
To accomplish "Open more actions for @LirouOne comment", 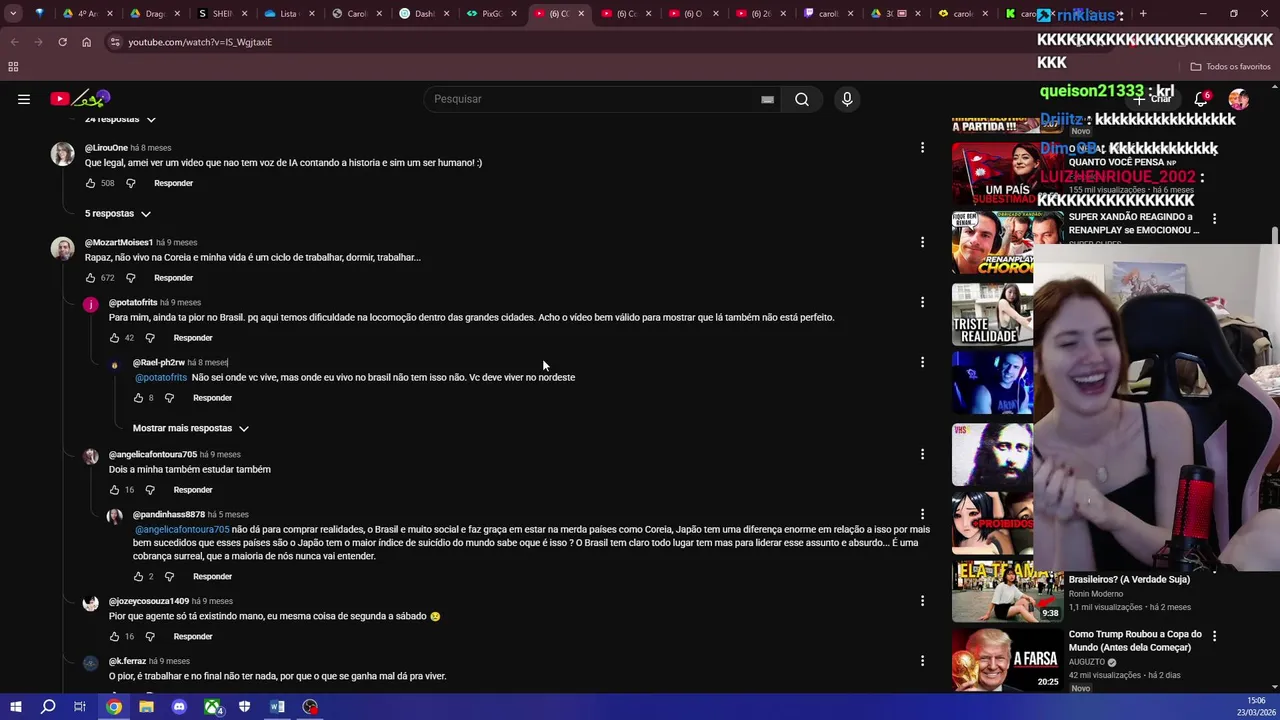I will point(922,148).
